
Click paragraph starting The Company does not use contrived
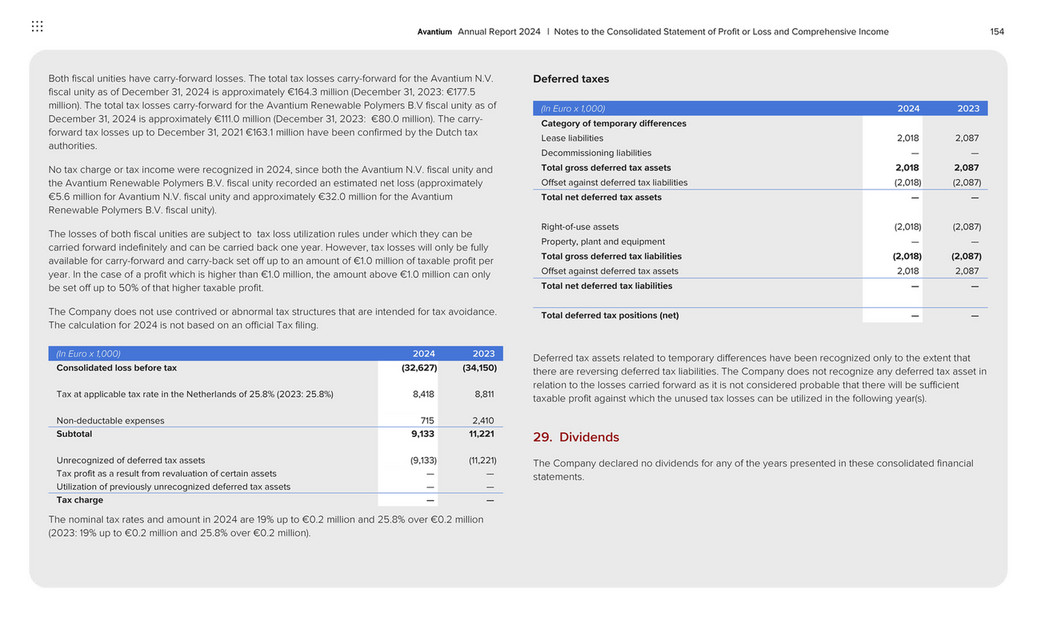272,318
